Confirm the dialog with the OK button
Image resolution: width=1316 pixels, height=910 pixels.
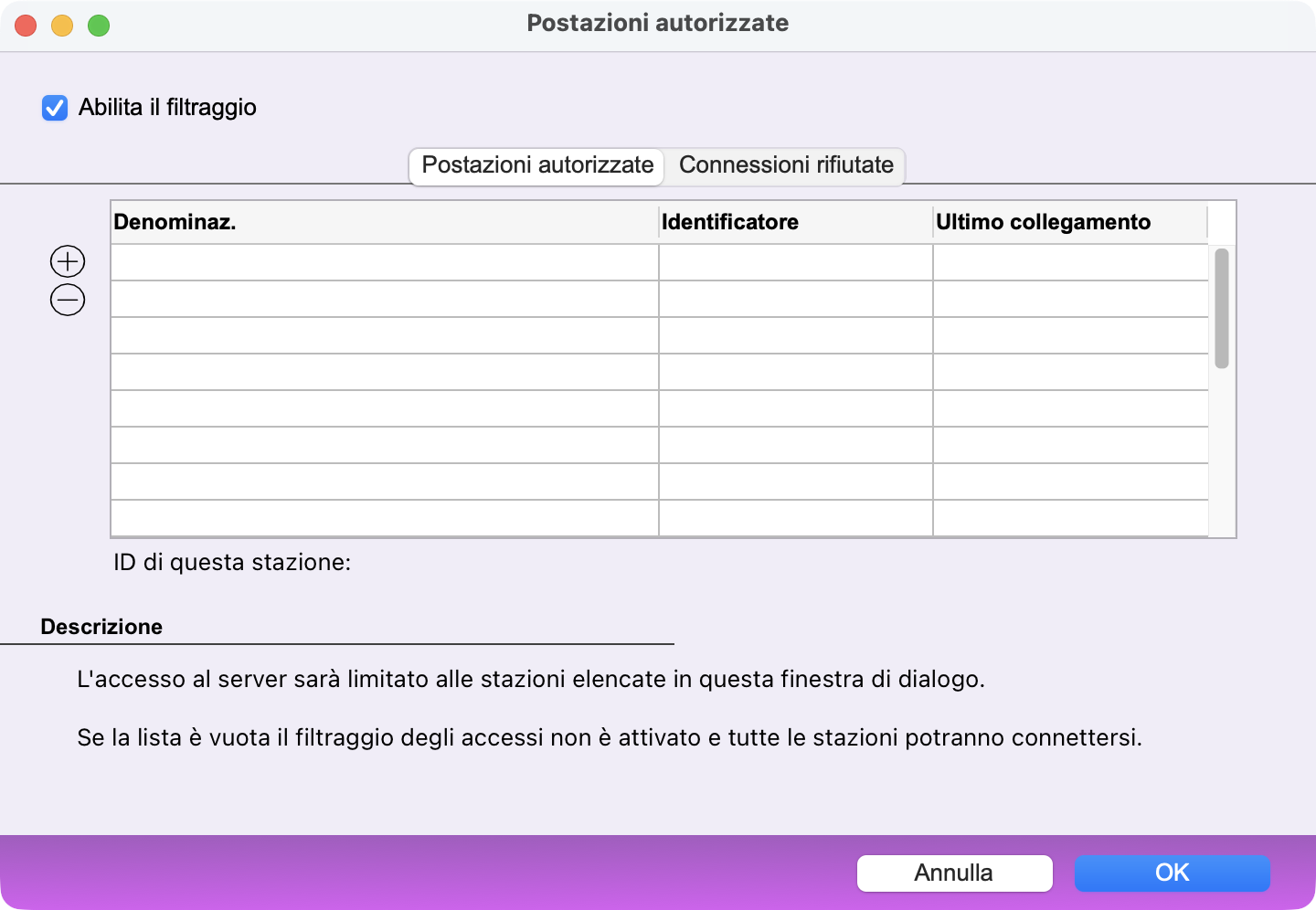coord(1172,873)
